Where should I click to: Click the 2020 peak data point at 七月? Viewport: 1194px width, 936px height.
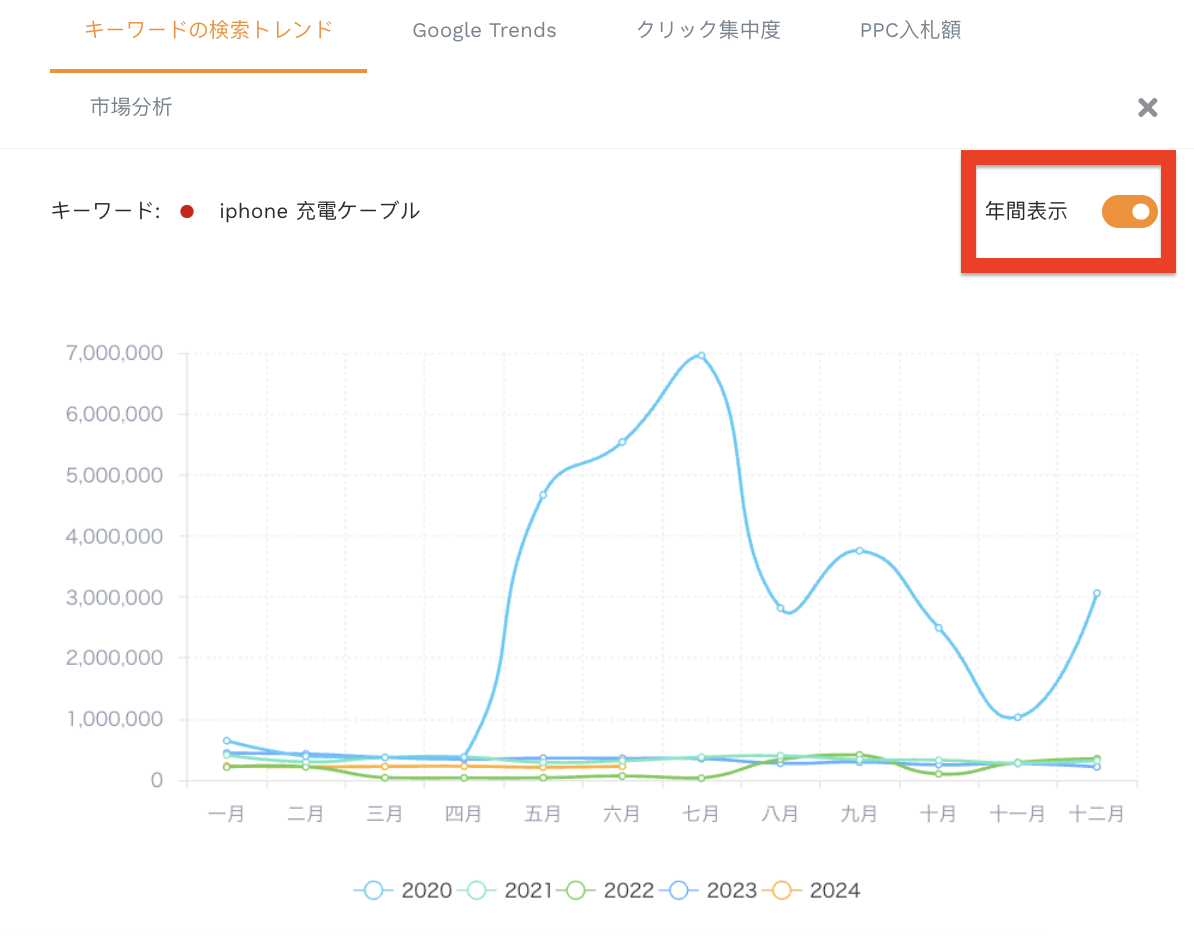click(x=701, y=356)
